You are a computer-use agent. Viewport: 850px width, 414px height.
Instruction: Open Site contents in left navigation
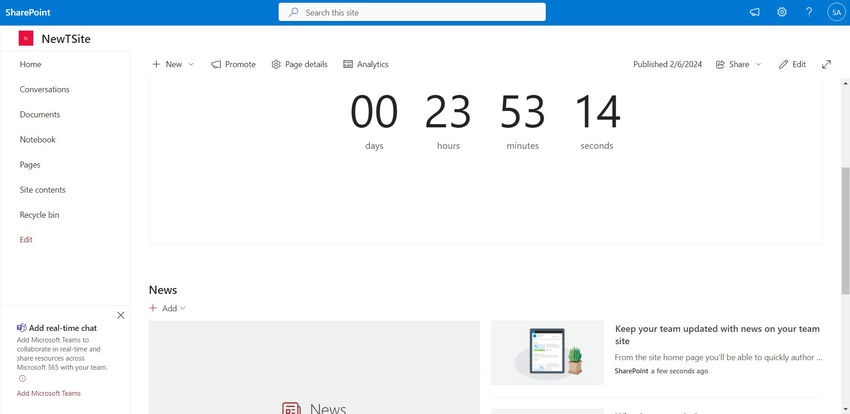tap(42, 190)
